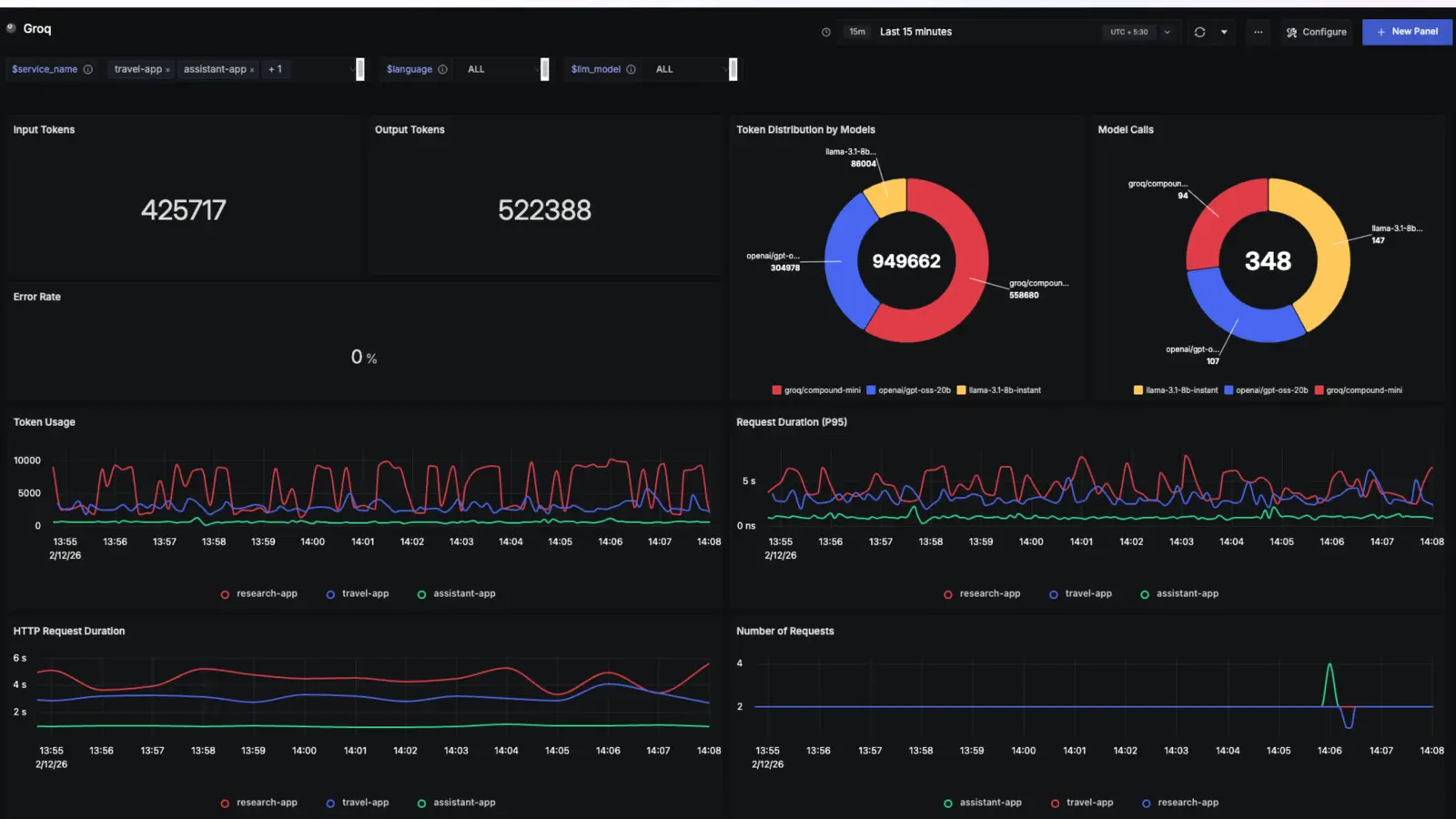This screenshot has height=819, width=1456.
Task: Click openai/gpt-oss-20b swatch in Model Calls legend
Action: (1228, 390)
